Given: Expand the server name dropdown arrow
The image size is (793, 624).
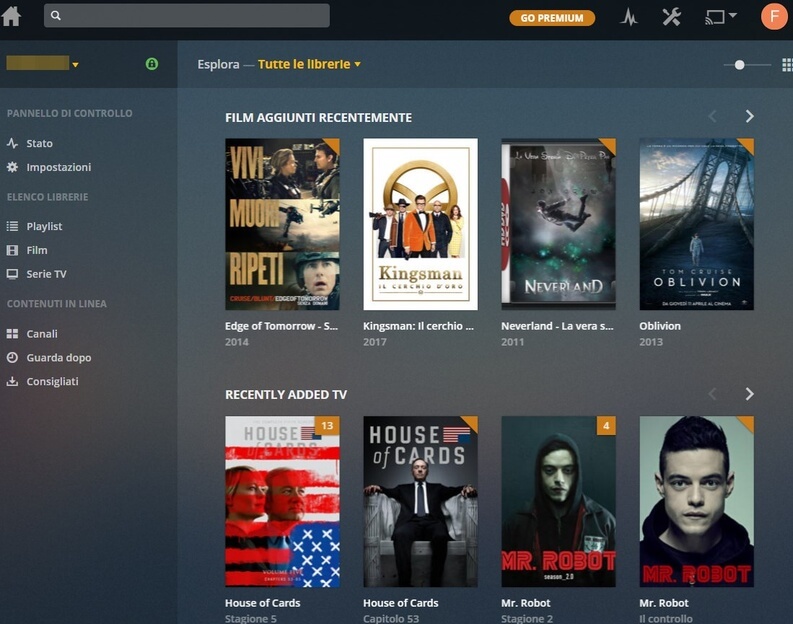Looking at the screenshot, I should 75,65.
